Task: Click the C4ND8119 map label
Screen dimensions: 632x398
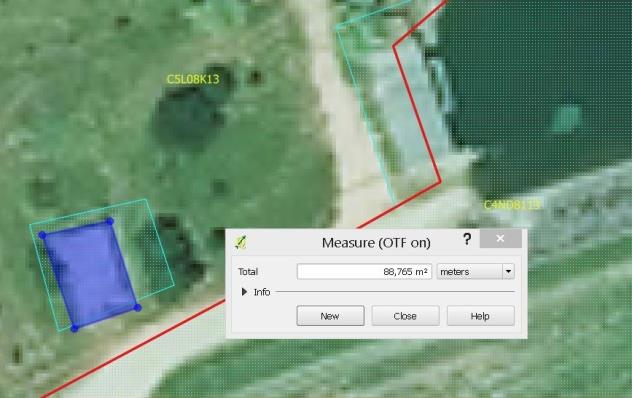Action: 512,205
